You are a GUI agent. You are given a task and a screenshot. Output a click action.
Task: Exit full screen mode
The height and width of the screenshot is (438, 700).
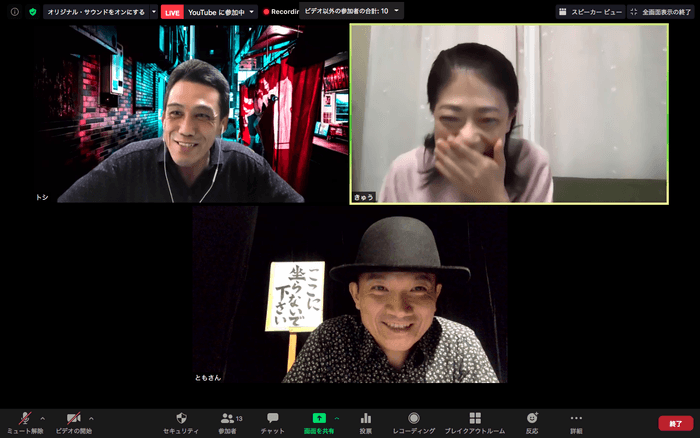661,12
